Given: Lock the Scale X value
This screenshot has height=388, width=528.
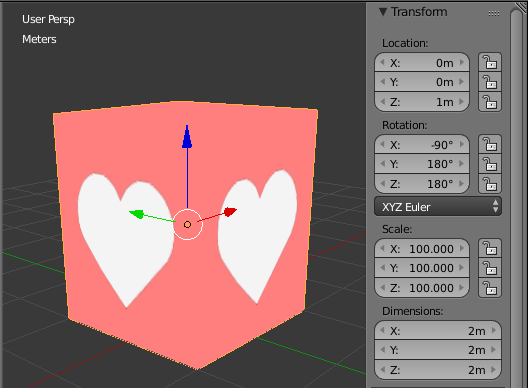Looking at the screenshot, I should pos(490,249).
